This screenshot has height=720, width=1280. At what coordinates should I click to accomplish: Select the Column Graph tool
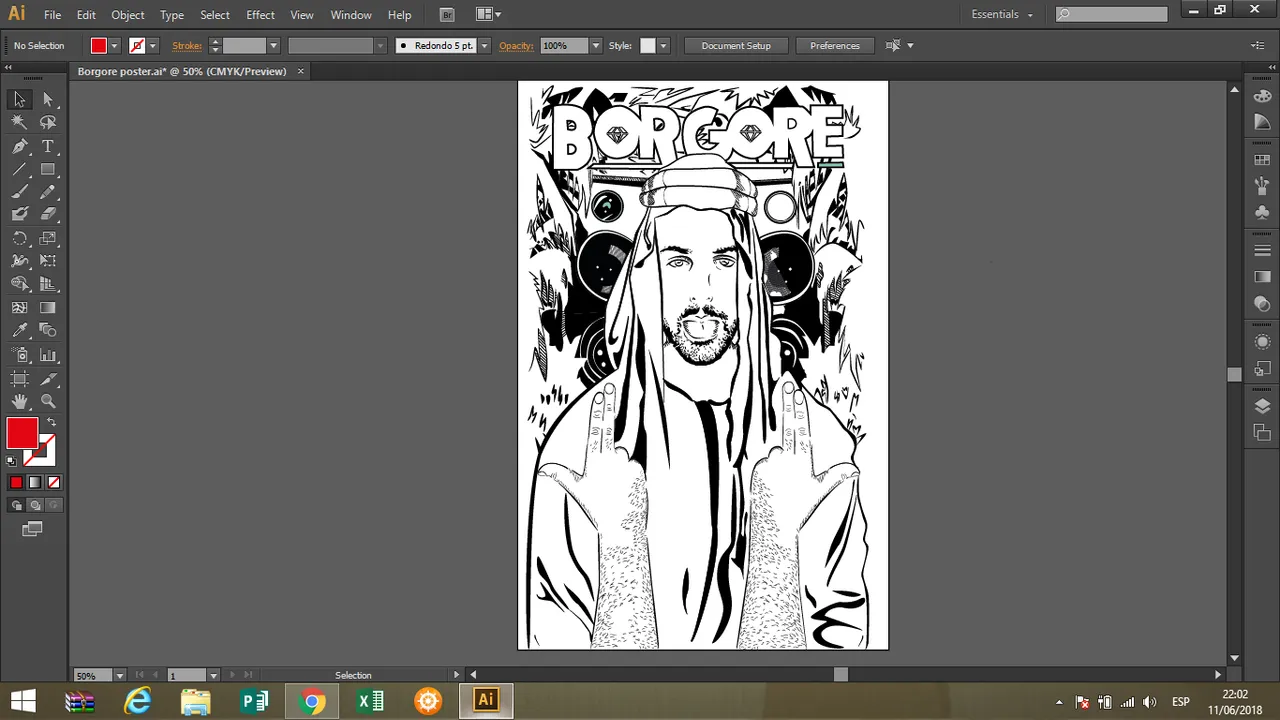coord(48,355)
